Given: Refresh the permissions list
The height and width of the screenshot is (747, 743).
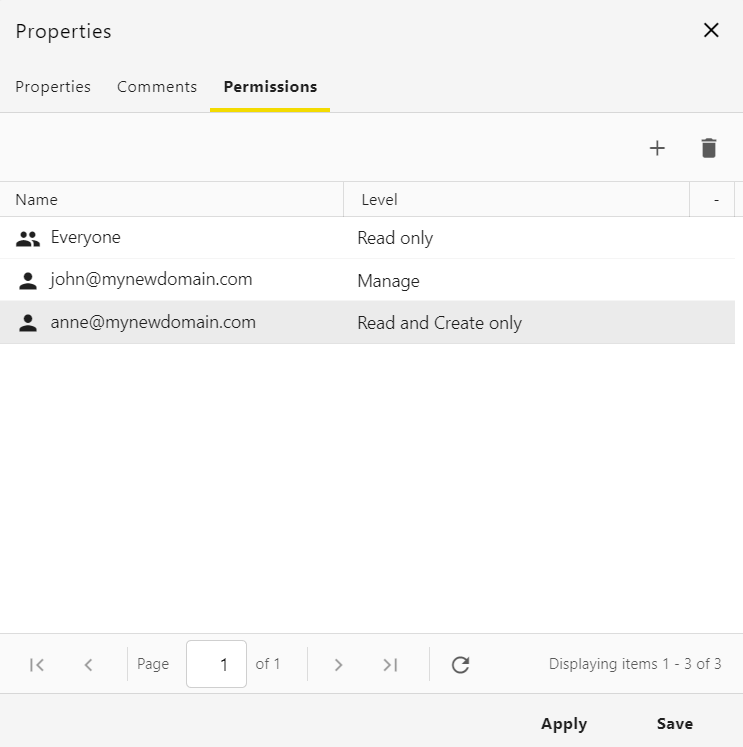Looking at the screenshot, I should (461, 665).
